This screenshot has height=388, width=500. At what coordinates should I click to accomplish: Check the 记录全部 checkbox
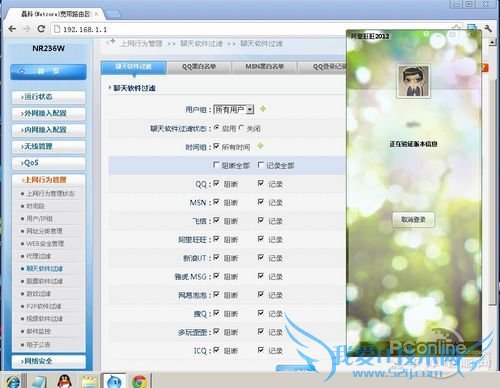pyautogui.click(x=261, y=165)
